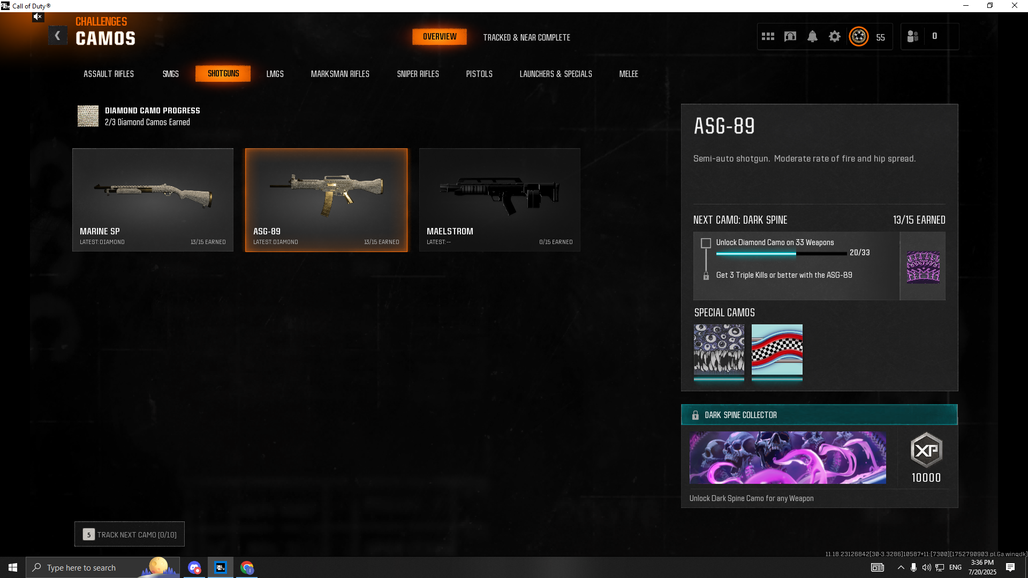Select the Marine SP weapon card
Screen dimensions: 1028x578
(x=153, y=200)
